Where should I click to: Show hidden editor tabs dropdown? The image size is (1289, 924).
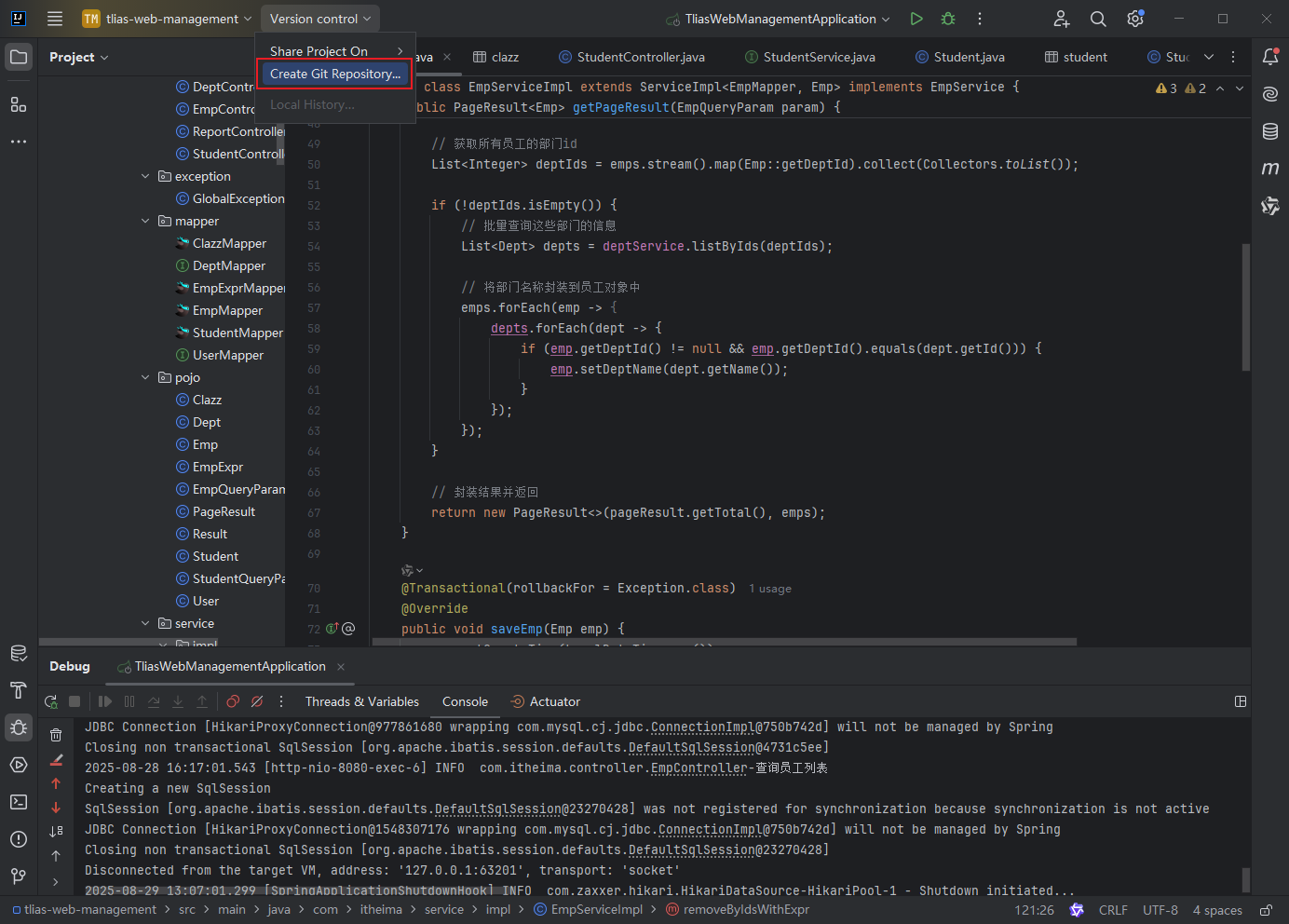point(1209,57)
